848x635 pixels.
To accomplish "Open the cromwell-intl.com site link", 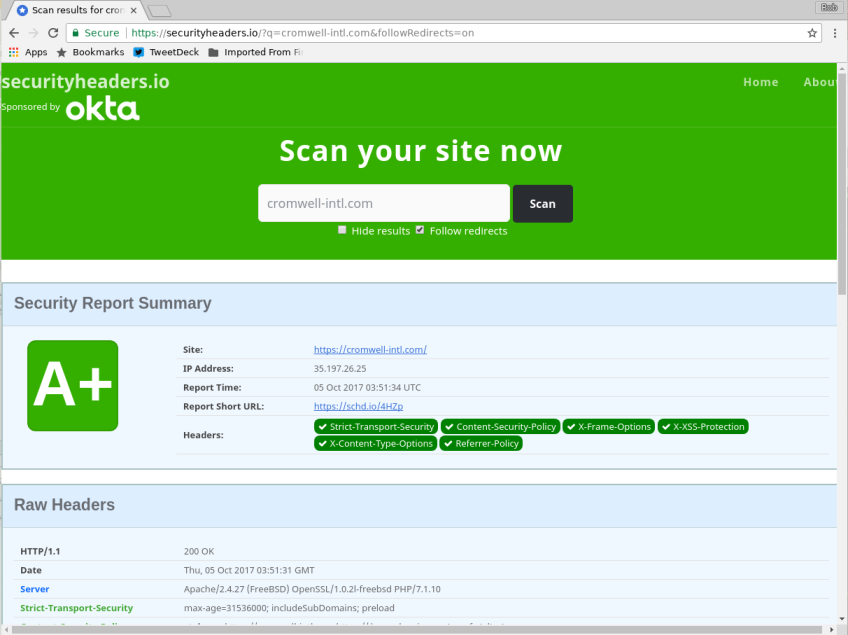I will tap(370, 349).
